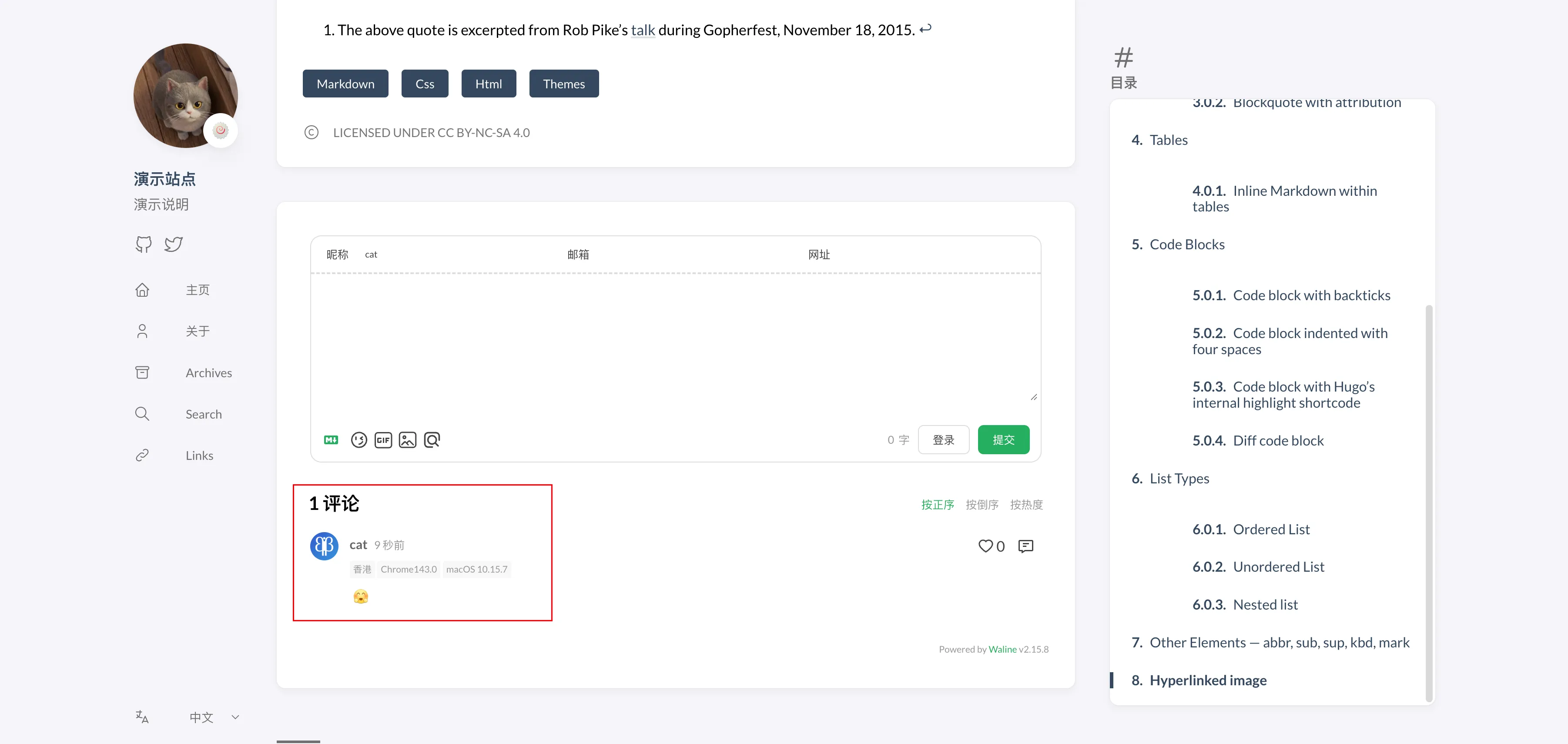This screenshot has height=744, width=1568.
Task: Open Search from the sidebar menu
Action: click(x=203, y=414)
